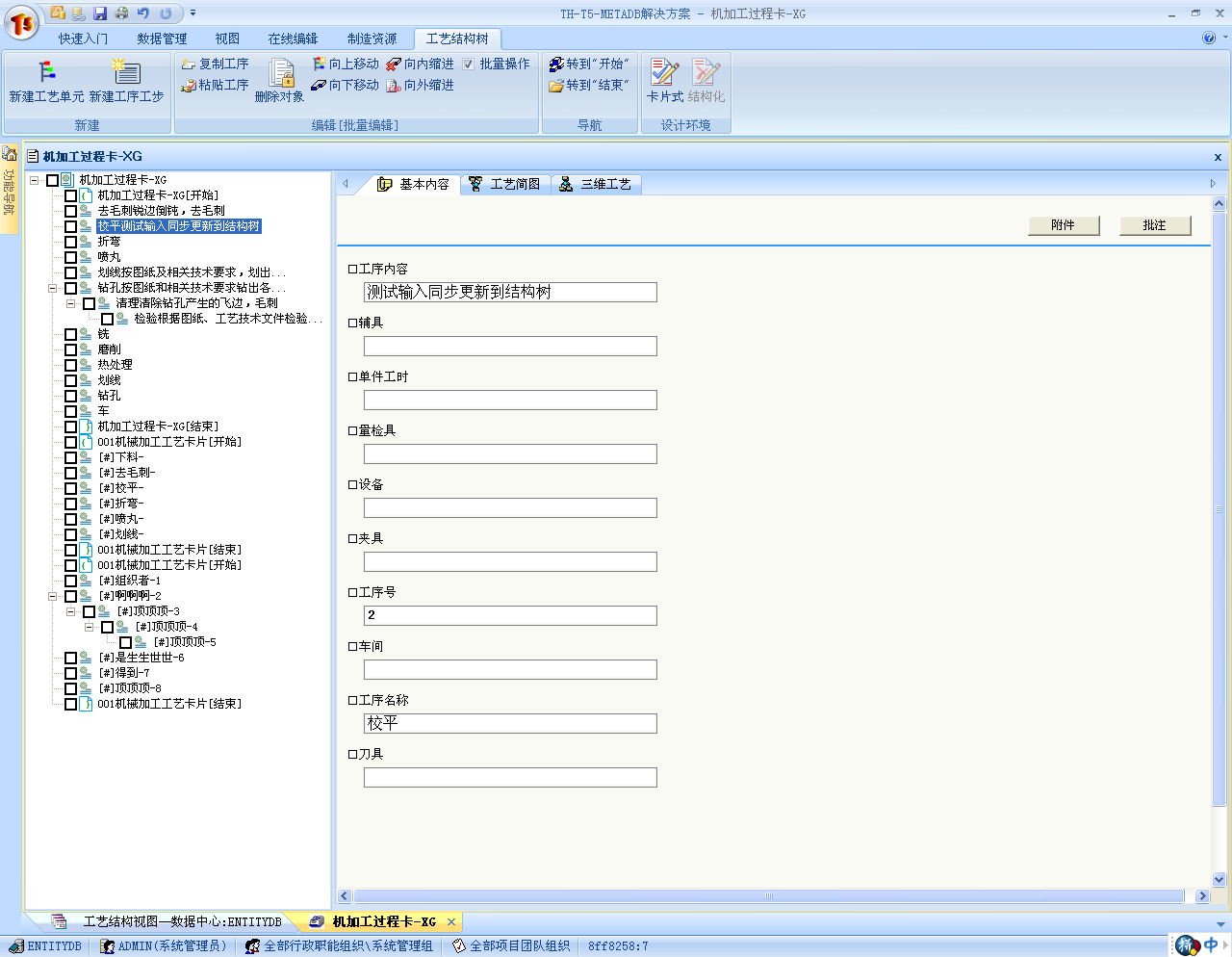Viewport: 1232px width, 957px height.
Task: Check the box next to 磨削 node
Action: 70,349
